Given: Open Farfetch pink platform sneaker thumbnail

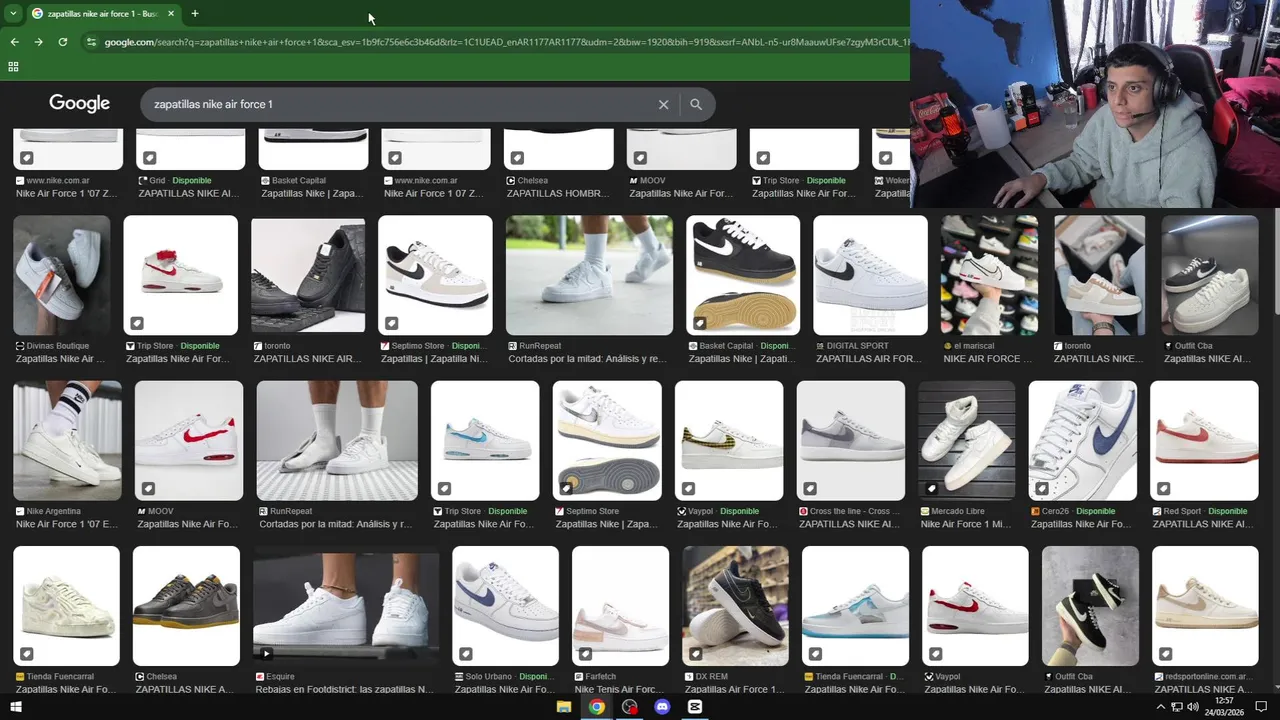Looking at the screenshot, I should pyautogui.click(x=620, y=606).
